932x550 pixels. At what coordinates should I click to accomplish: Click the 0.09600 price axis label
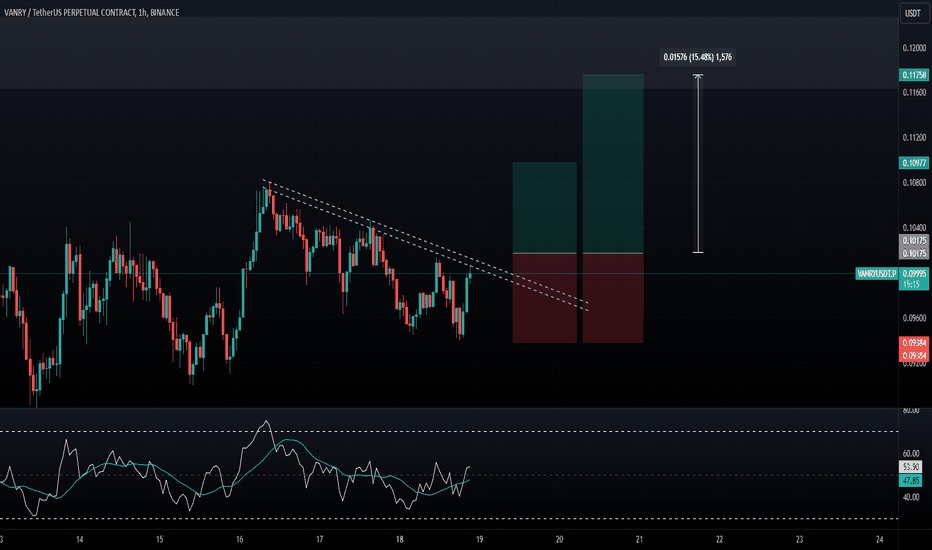[914, 318]
